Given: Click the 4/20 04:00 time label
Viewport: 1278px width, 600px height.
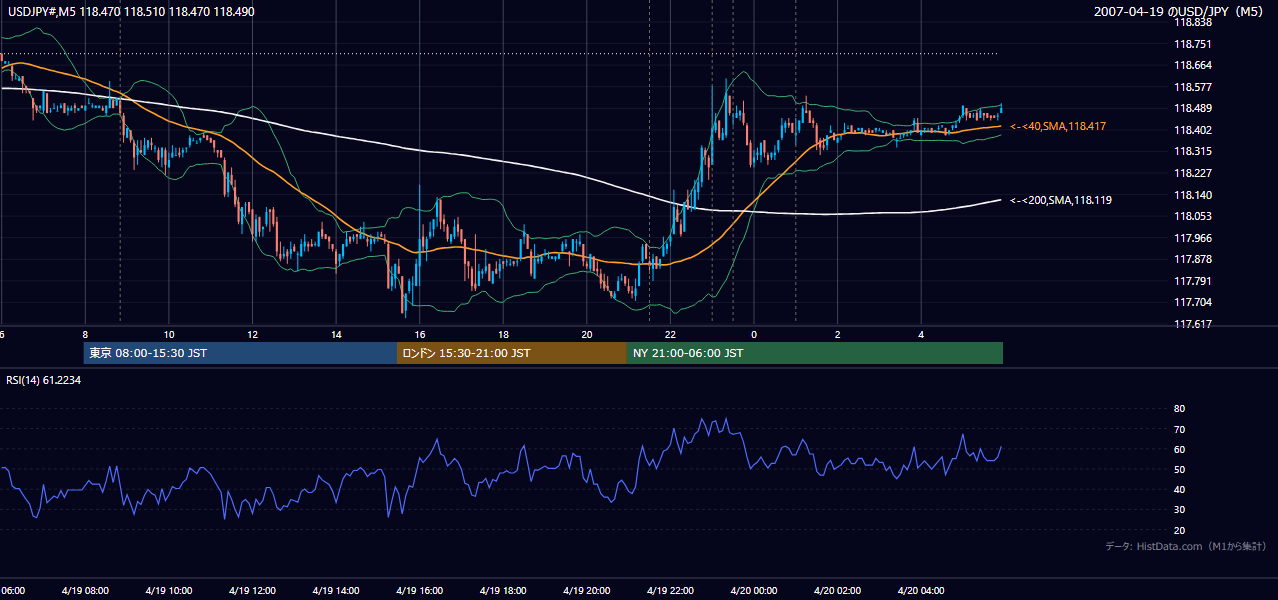Looking at the screenshot, I should [x=921, y=591].
